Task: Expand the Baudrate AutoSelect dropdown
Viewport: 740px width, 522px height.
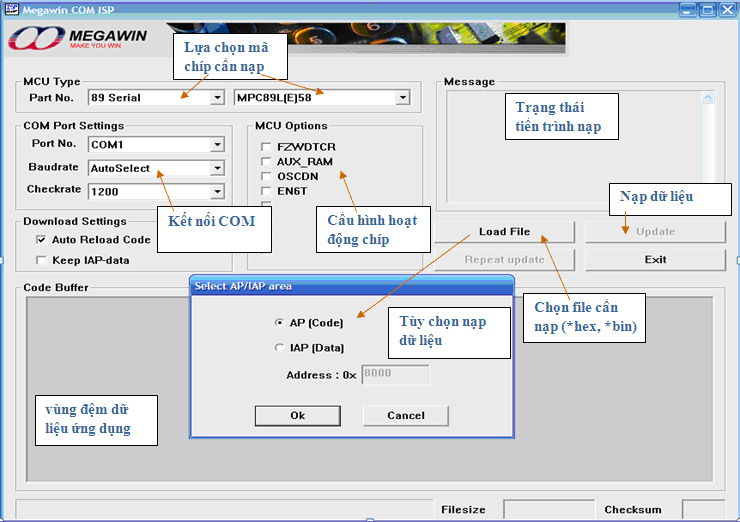Action: pyautogui.click(x=217, y=168)
